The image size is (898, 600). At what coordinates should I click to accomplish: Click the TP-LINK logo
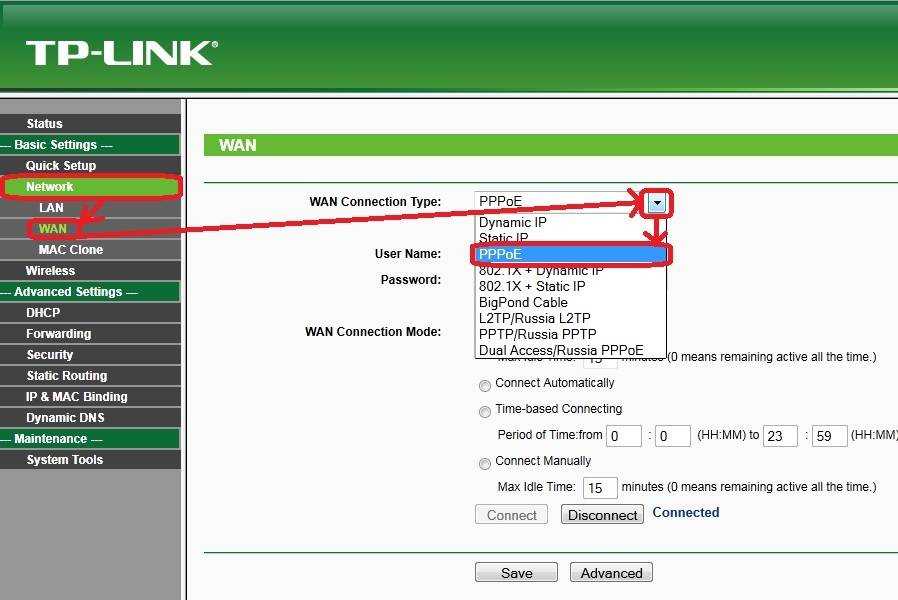(x=121, y=53)
